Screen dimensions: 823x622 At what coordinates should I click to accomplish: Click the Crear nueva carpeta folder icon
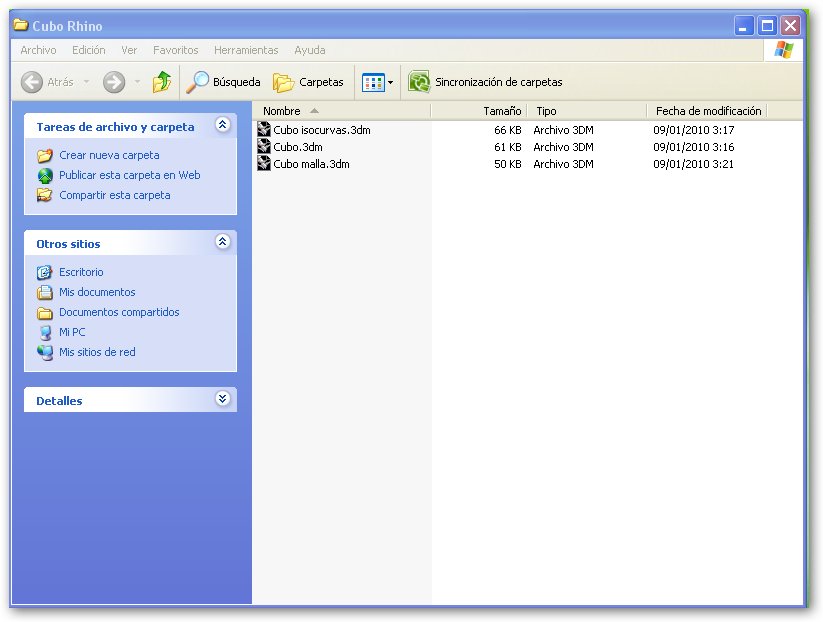click(x=45, y=155)
